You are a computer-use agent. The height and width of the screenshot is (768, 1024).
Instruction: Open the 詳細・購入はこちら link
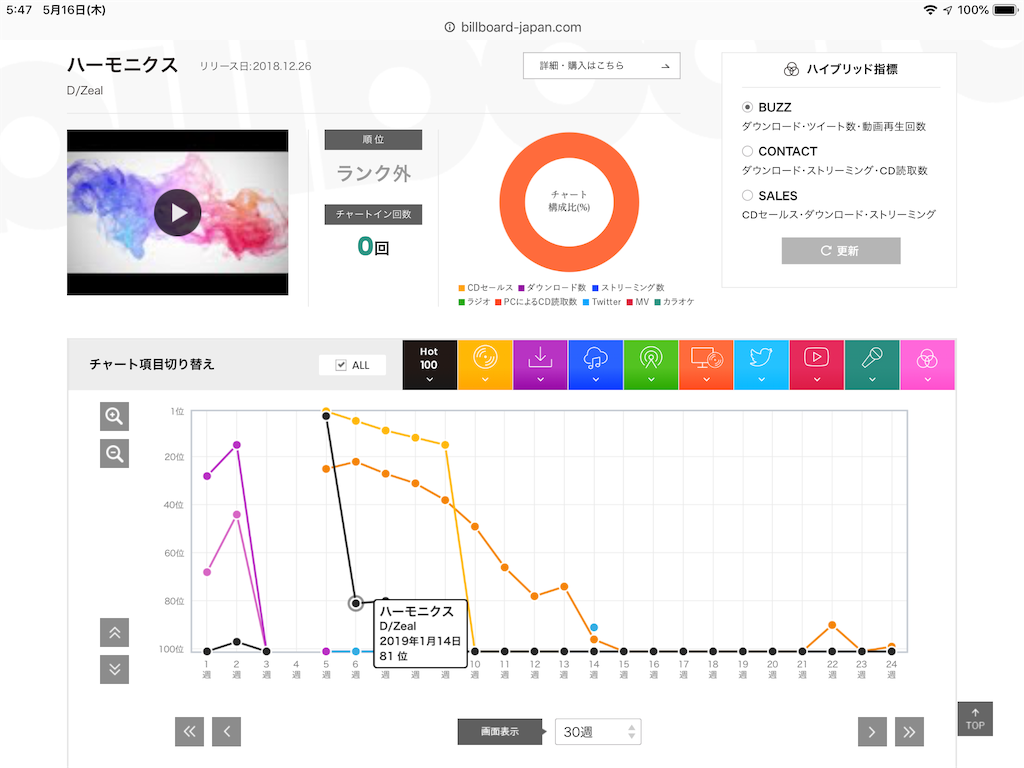click(x=601, y=65)
